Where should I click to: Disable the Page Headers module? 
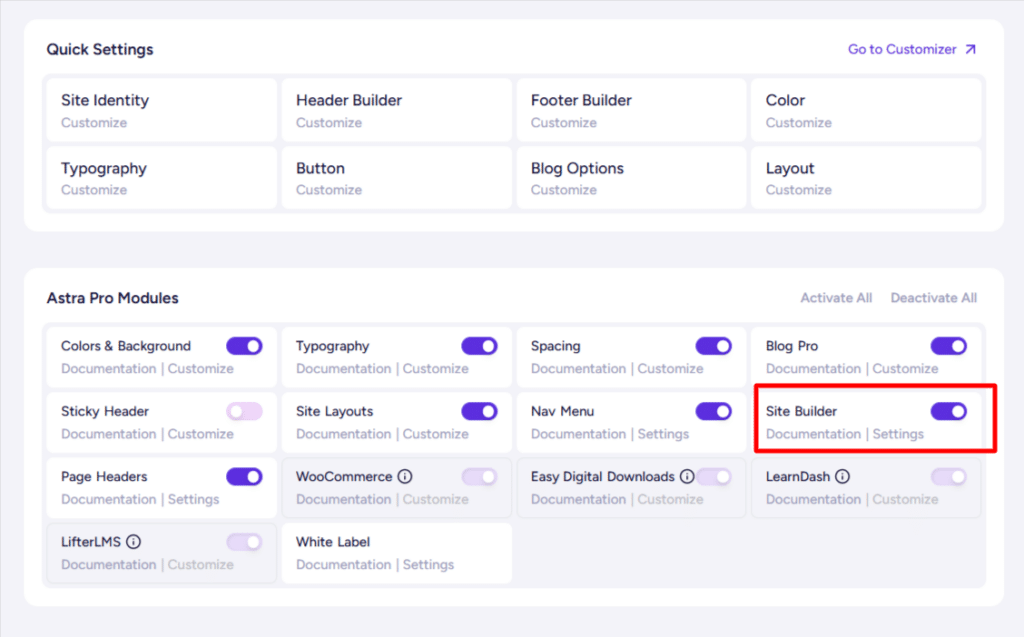244,476
